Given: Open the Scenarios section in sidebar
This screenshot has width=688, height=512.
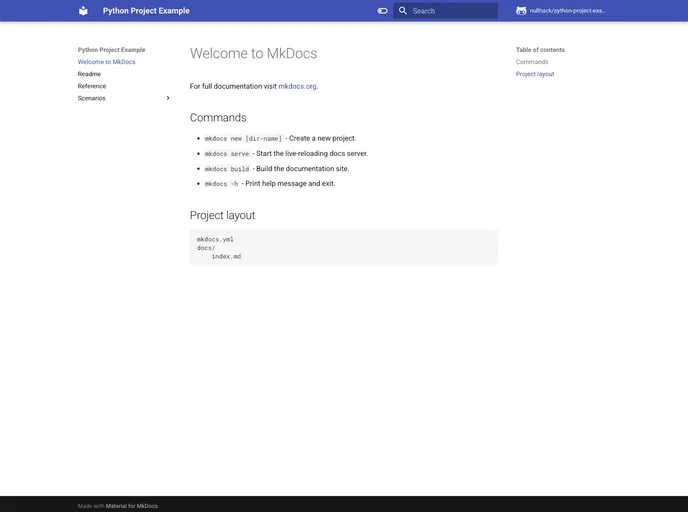Looking at the screenshot, I should coord(92,98).
